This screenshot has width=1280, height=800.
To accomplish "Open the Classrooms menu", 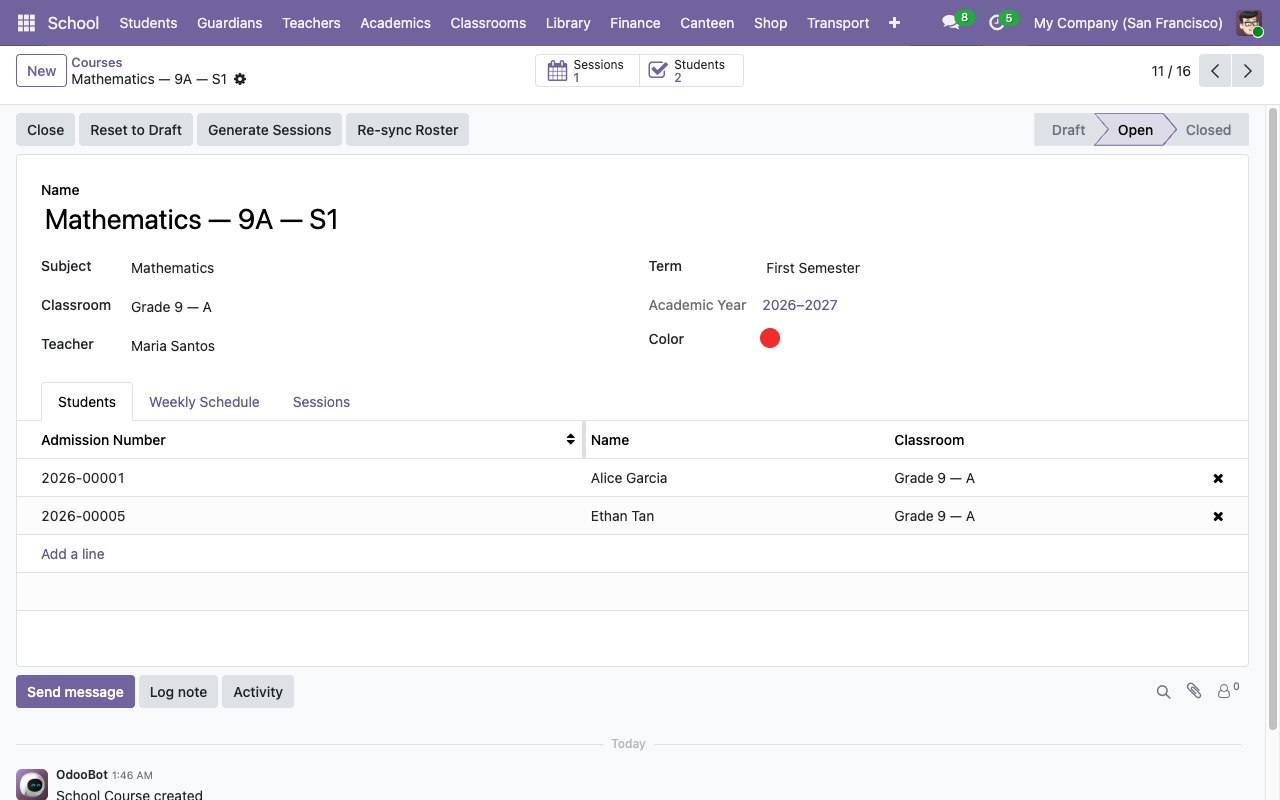I will tap(488, 23).
